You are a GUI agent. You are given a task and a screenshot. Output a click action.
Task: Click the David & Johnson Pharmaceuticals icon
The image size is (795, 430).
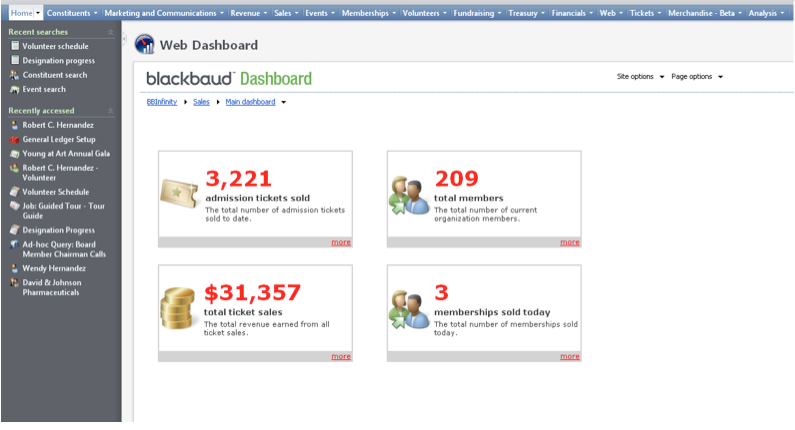point(15,282)
